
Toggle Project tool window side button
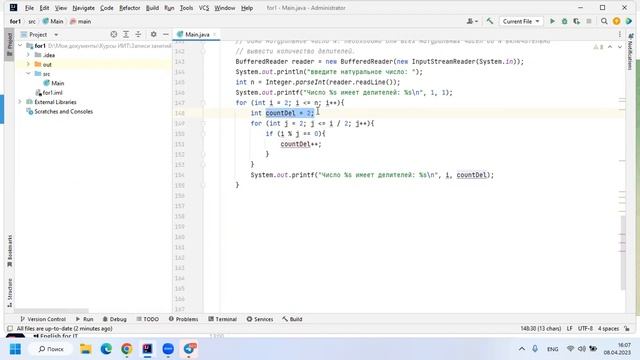[x=10, y=44]
